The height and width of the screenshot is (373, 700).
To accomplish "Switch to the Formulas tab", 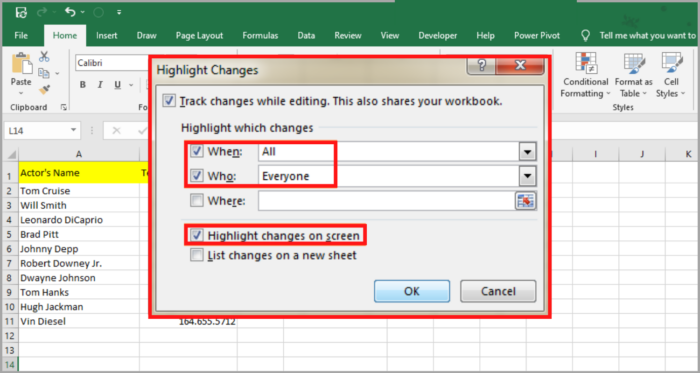I will (x=260, y=36).
